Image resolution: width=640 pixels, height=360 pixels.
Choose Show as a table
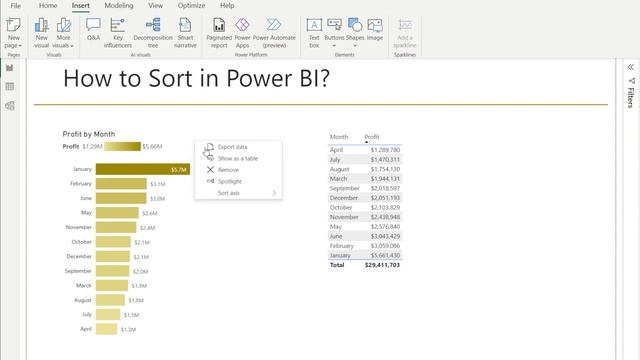[238, 158]
